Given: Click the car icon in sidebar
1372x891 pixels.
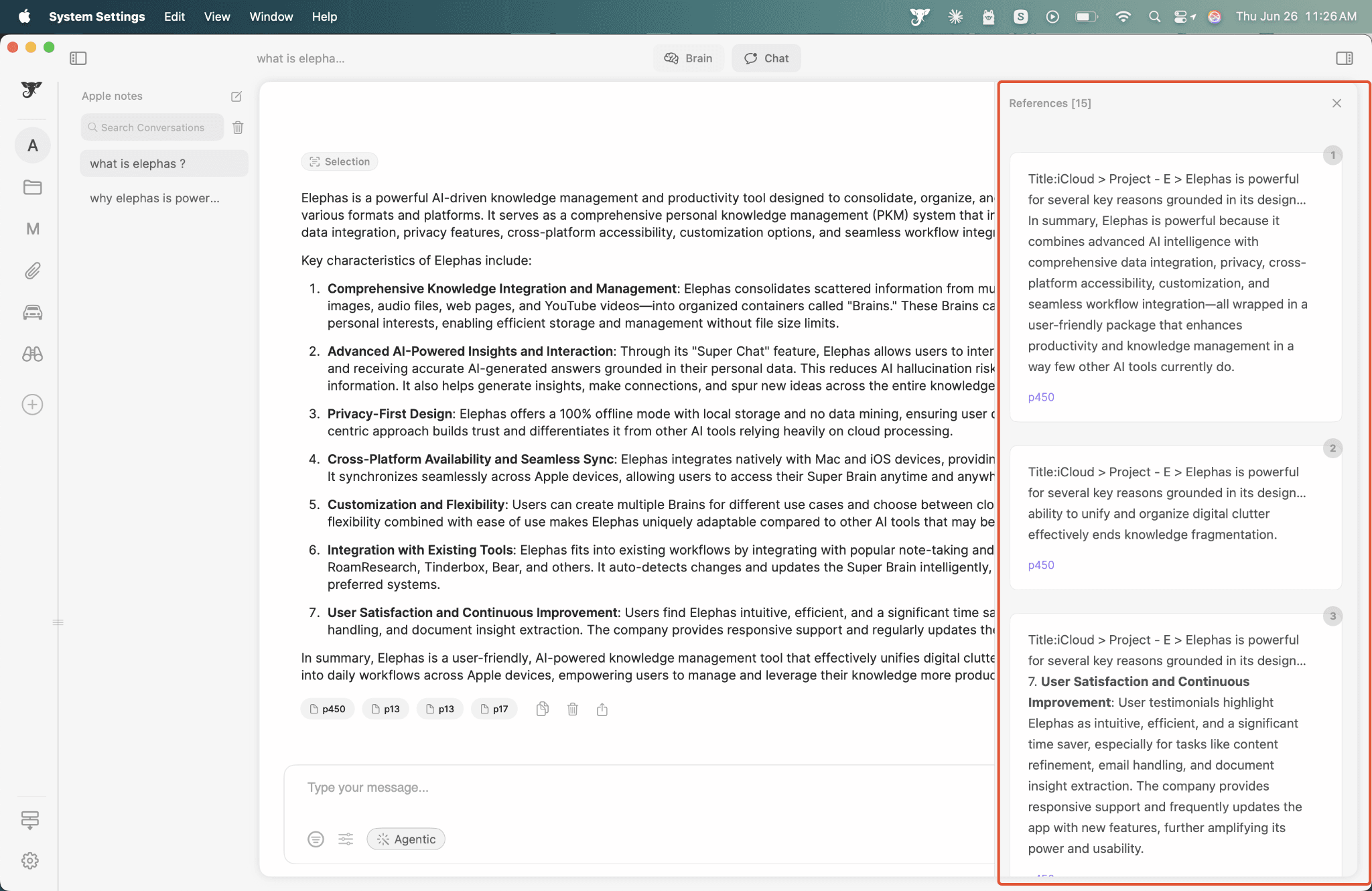Looking at the screenshot, I should [x=32, y=312].
